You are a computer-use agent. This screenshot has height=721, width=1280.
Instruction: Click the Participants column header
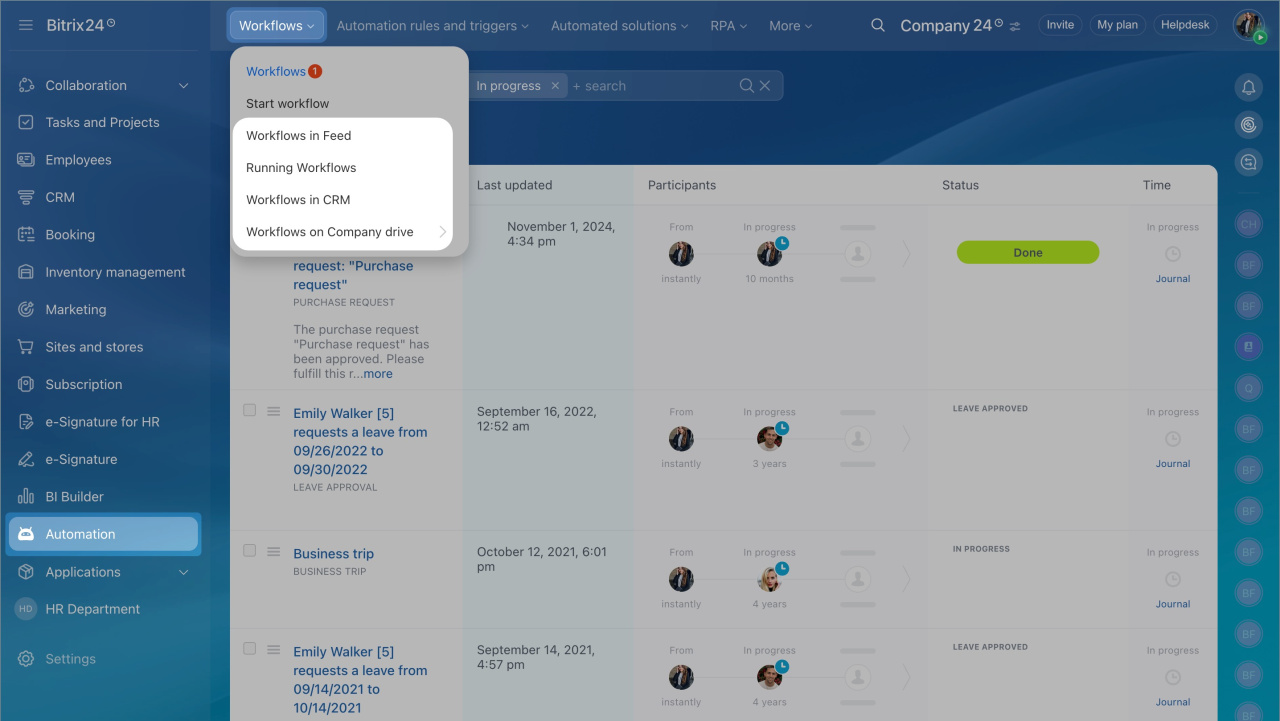[682, 185]
